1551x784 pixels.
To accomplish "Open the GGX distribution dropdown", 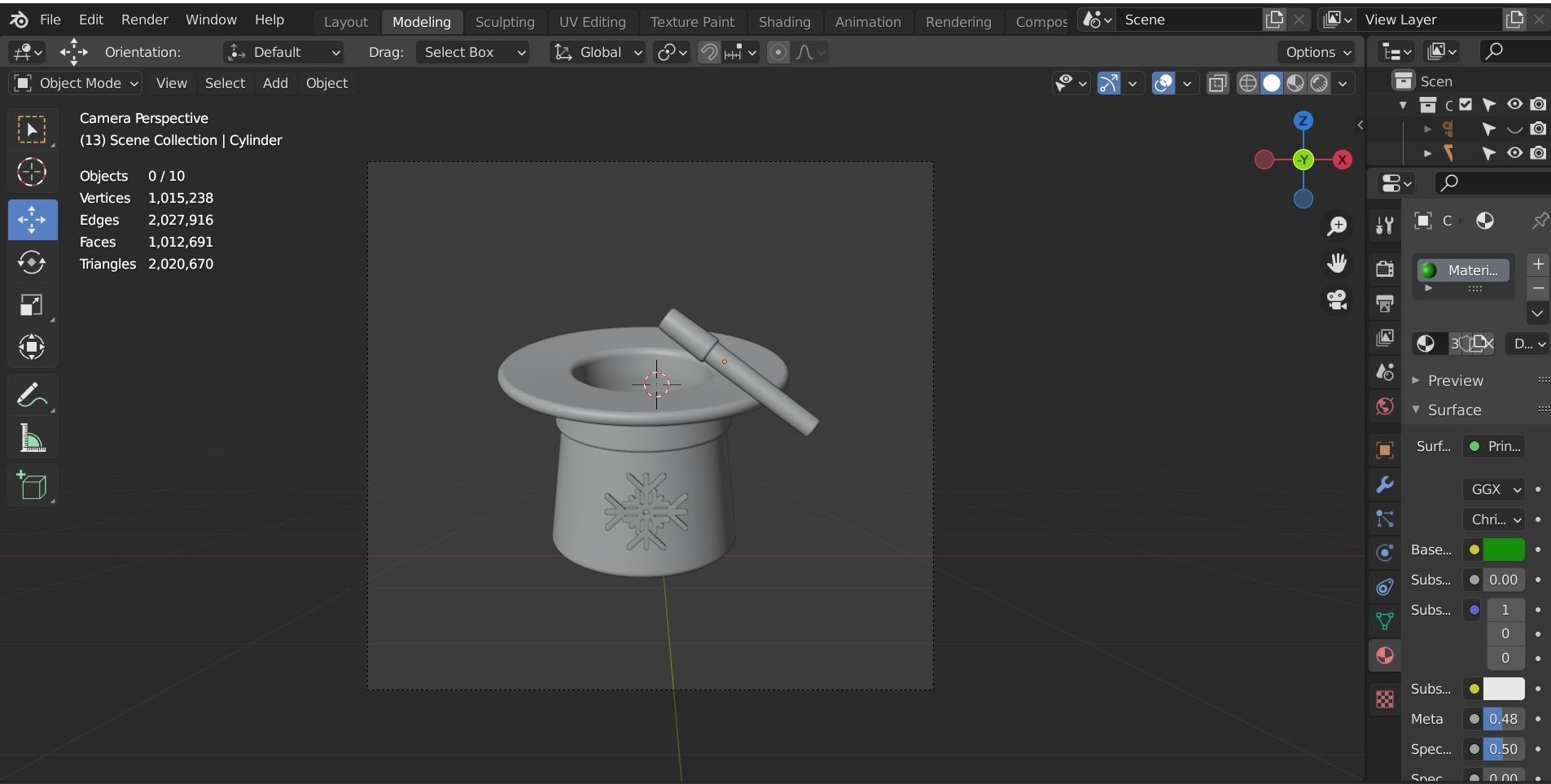I will click(1494, 489).
